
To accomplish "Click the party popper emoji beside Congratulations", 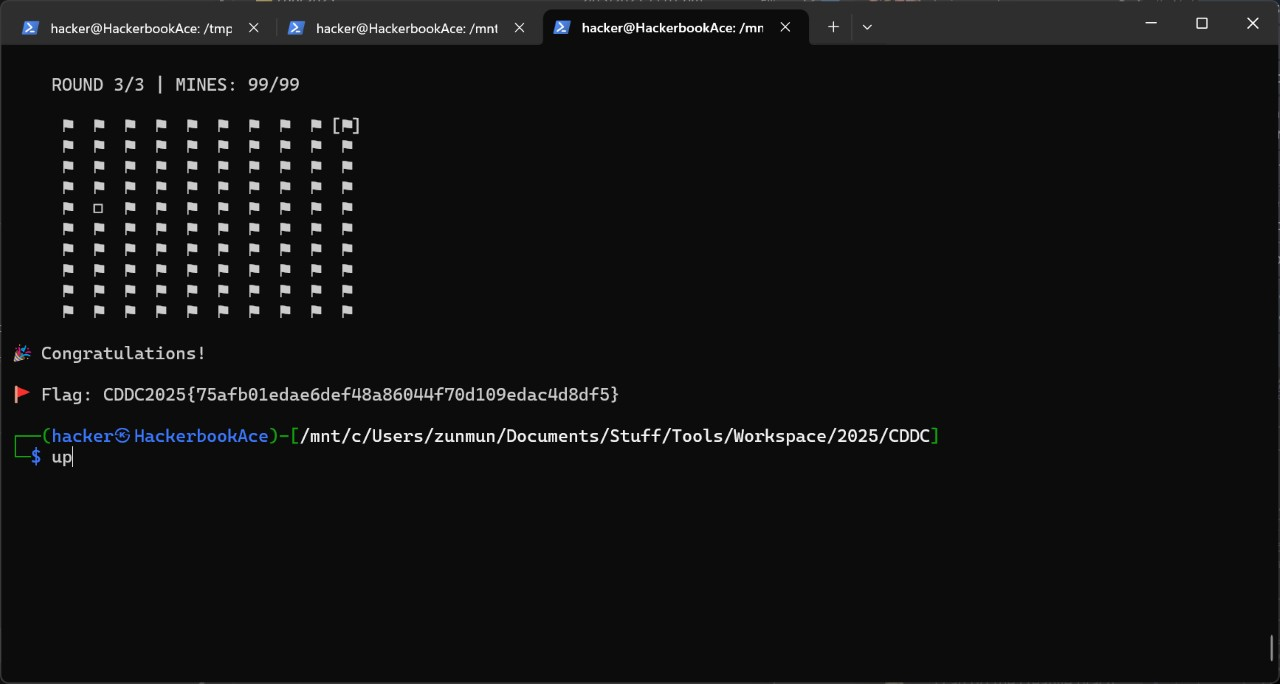I will click(22, 354).
